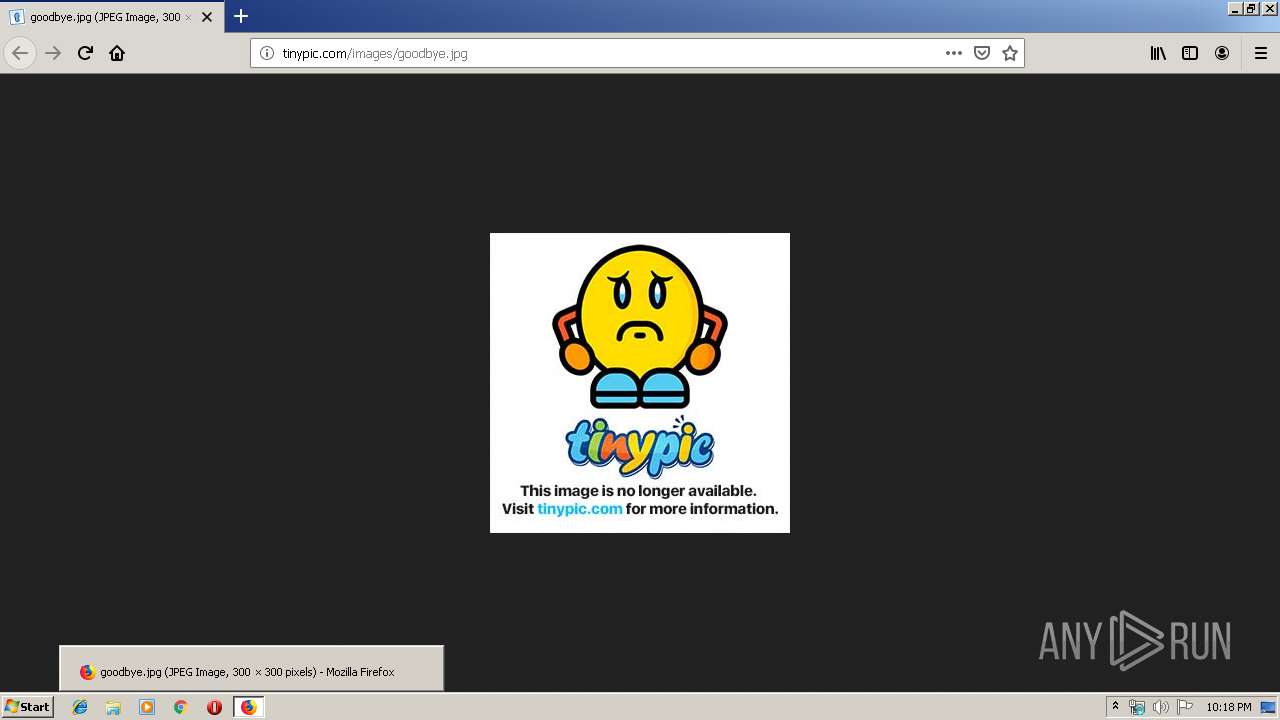
Task: Open the Library menu
Action: 1158,53
